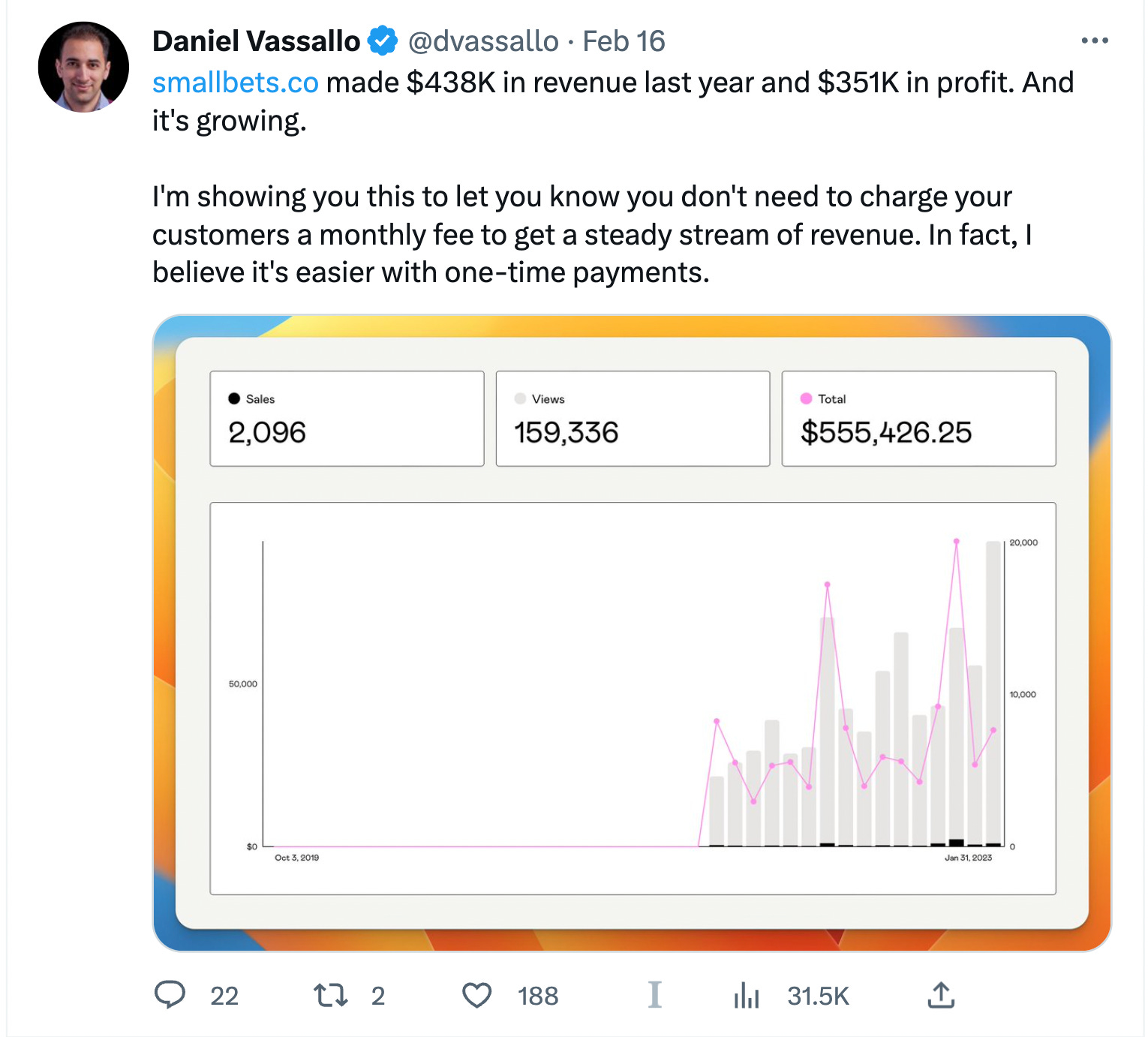The image size is (1148, 1037).
Task: Open Daniel Vassallo's profile avatar
Action: 83,67
